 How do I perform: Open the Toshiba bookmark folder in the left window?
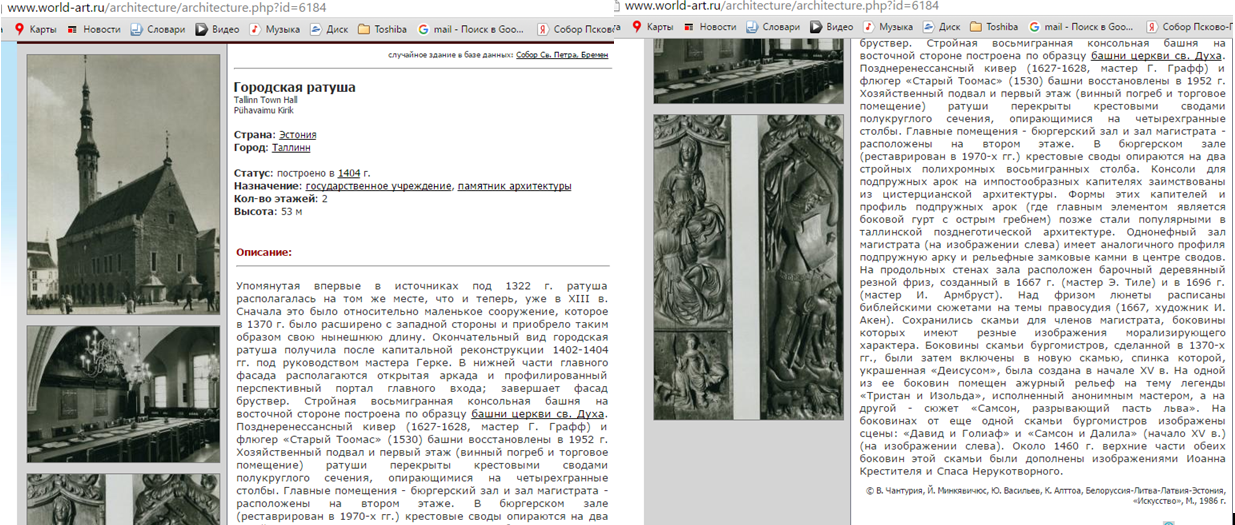(x=382, y=29)
